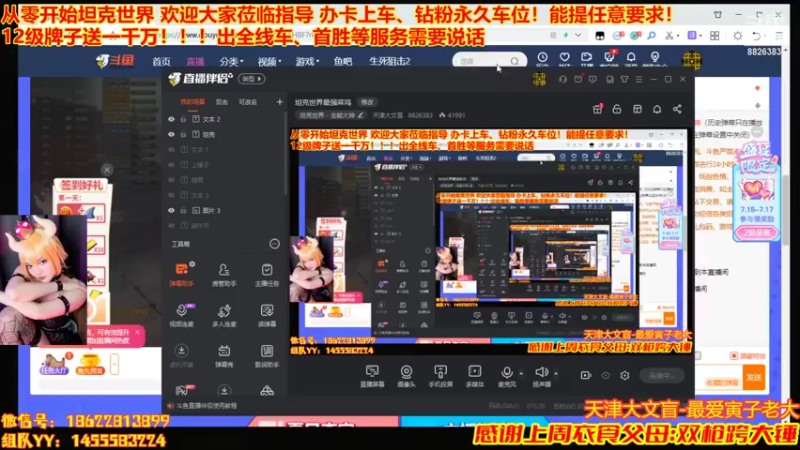Show the 文本 3 layer
The width and height of the screenshot is (800, 450).
pyautogui.click(x=171, y=195)
